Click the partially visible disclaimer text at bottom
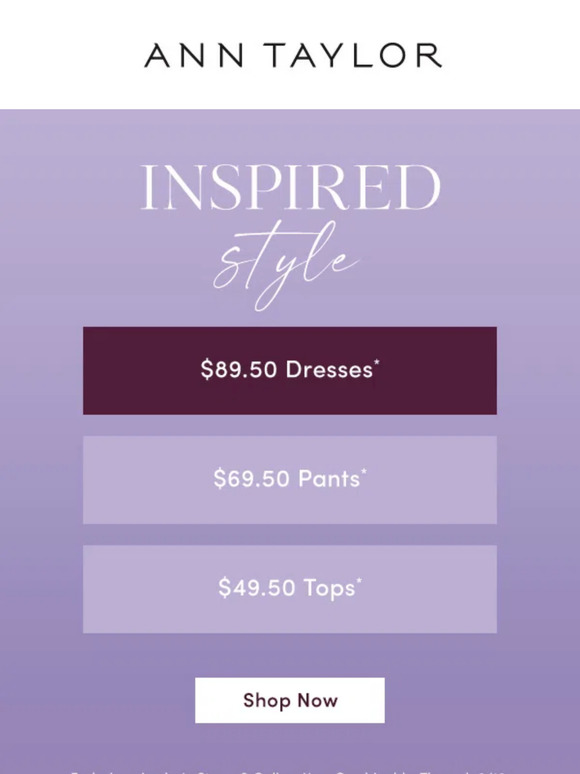580x774 pixels. 290,771
